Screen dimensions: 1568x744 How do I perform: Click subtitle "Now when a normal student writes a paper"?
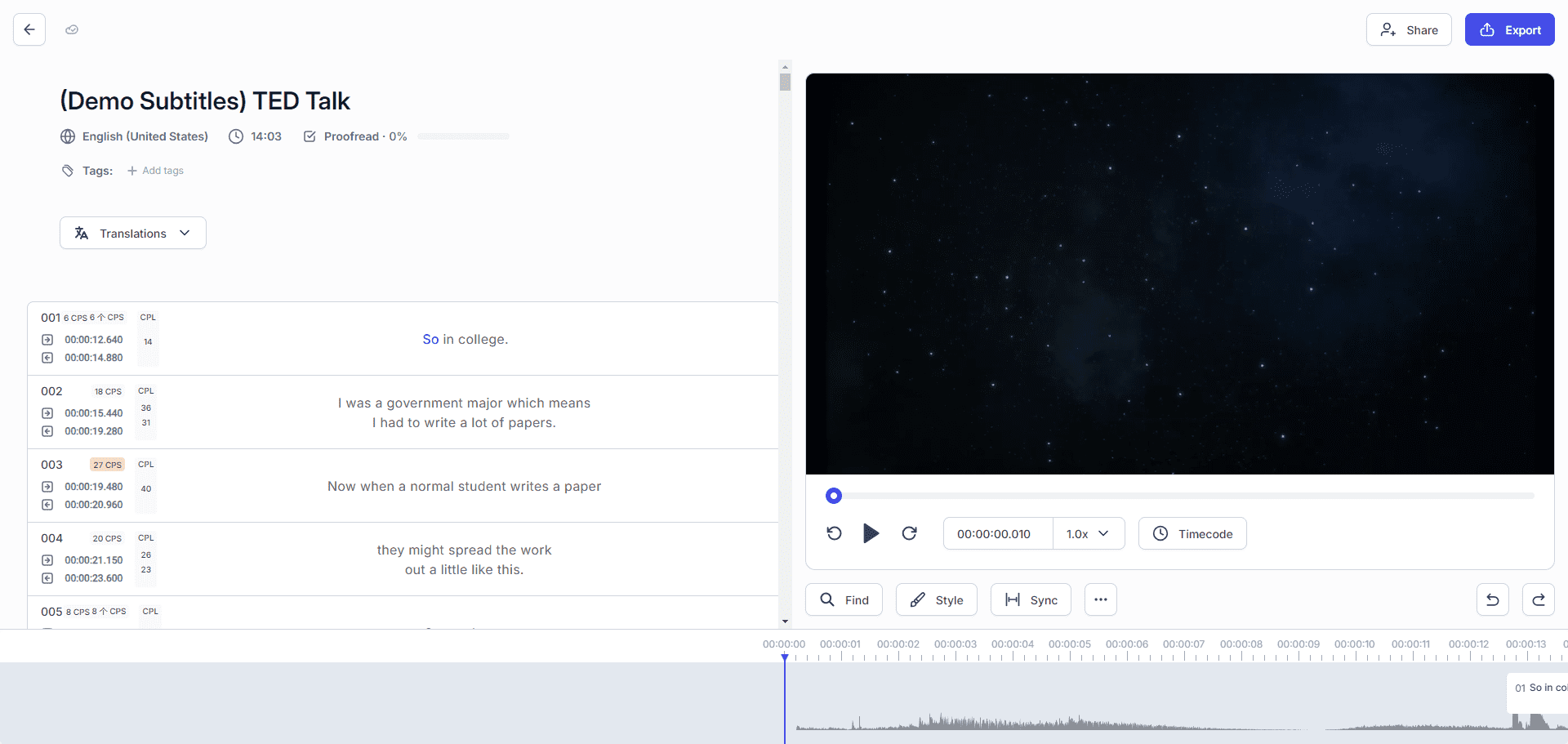(464, 486)
